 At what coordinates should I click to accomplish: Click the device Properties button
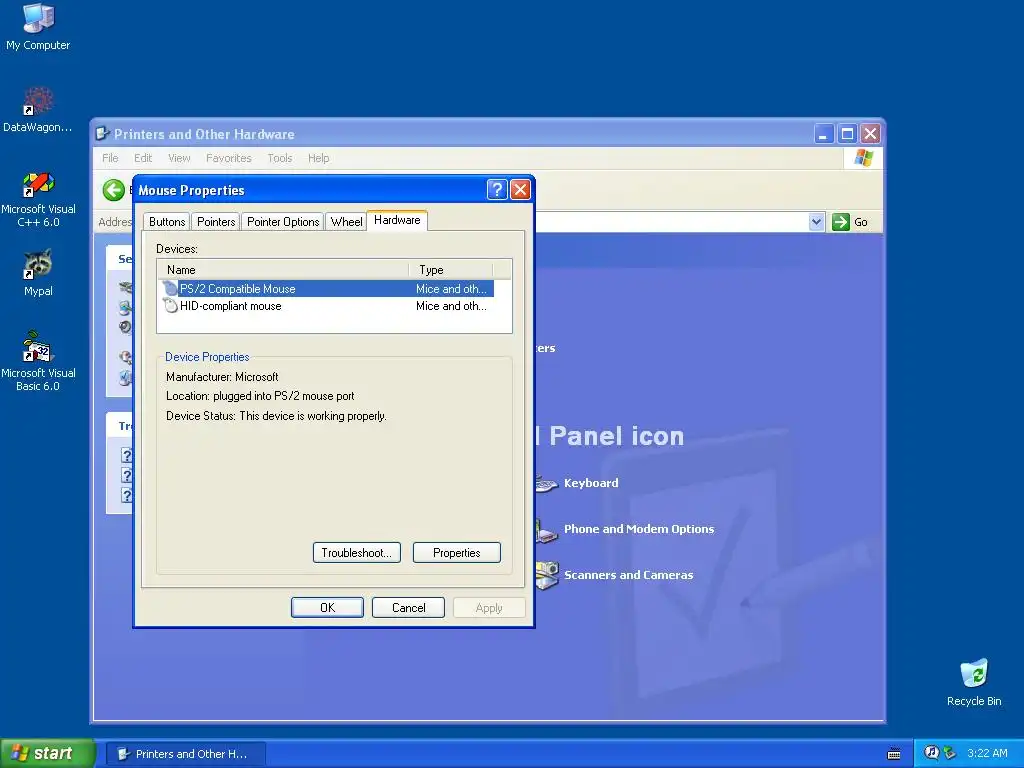coord(456,552)
